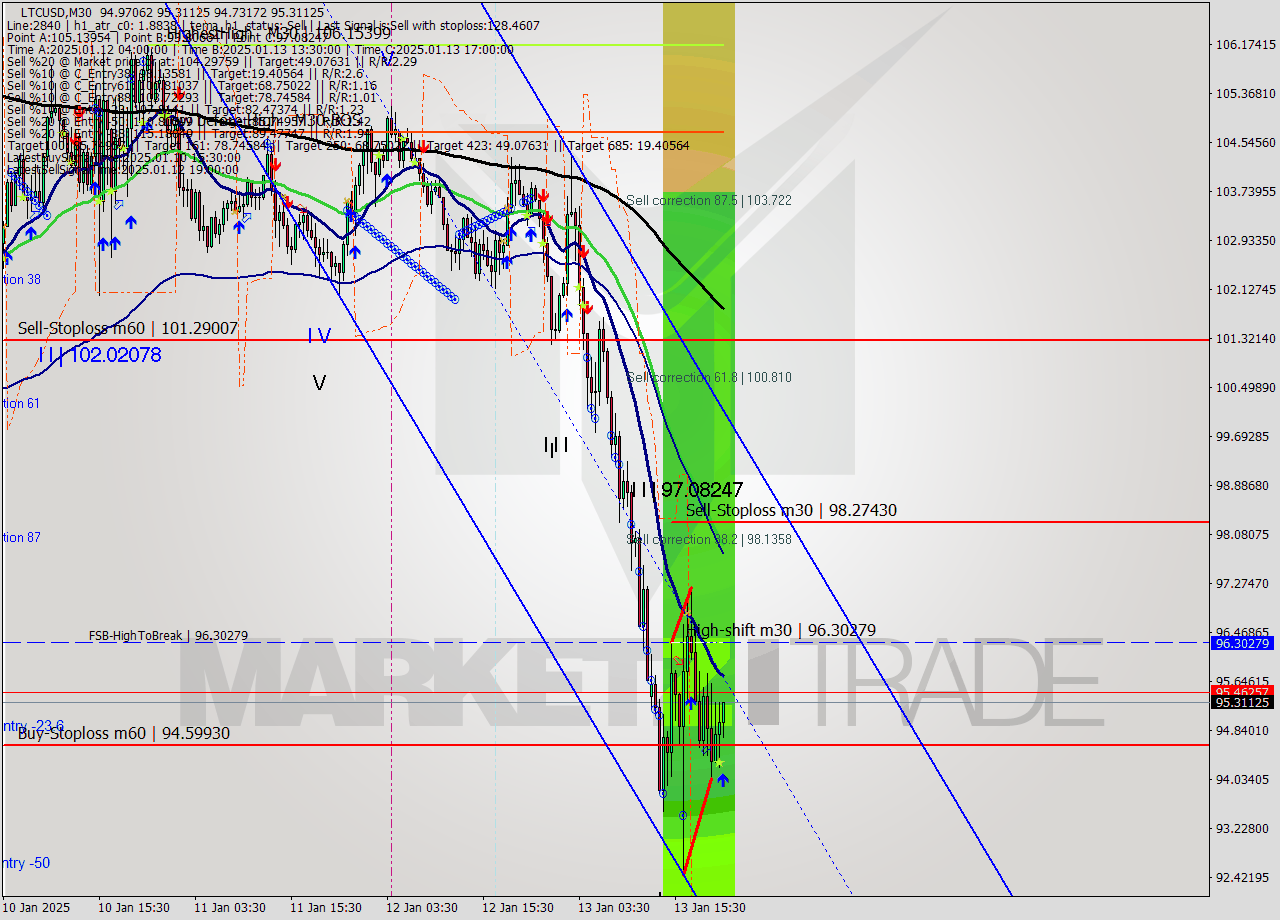Click the '97.08247' wave I price label

click(702, 489)
